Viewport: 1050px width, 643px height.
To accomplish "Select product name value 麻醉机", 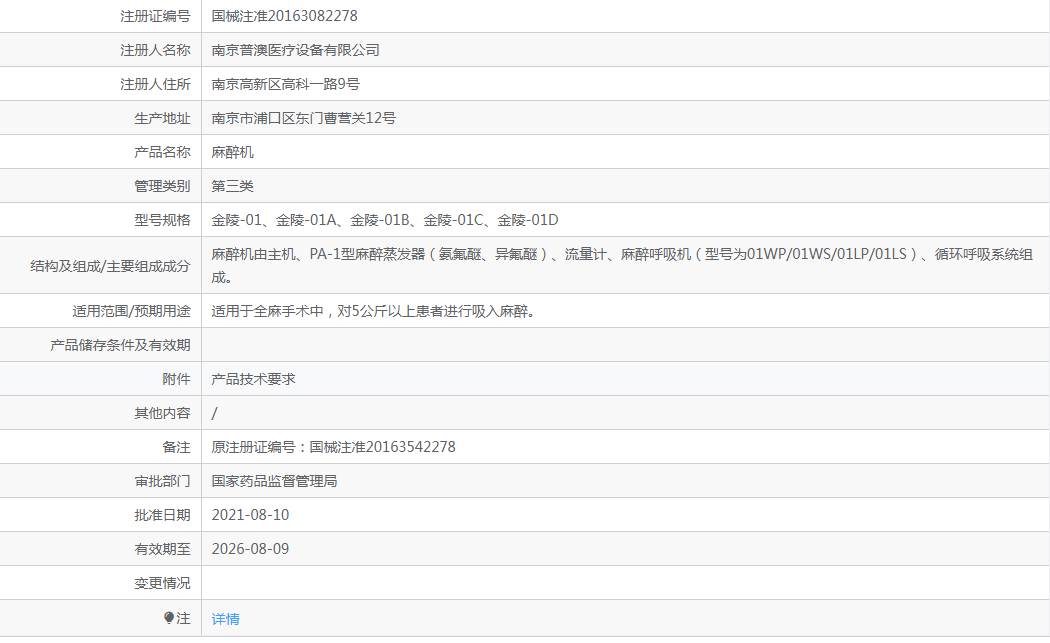I will coord(232,153).
